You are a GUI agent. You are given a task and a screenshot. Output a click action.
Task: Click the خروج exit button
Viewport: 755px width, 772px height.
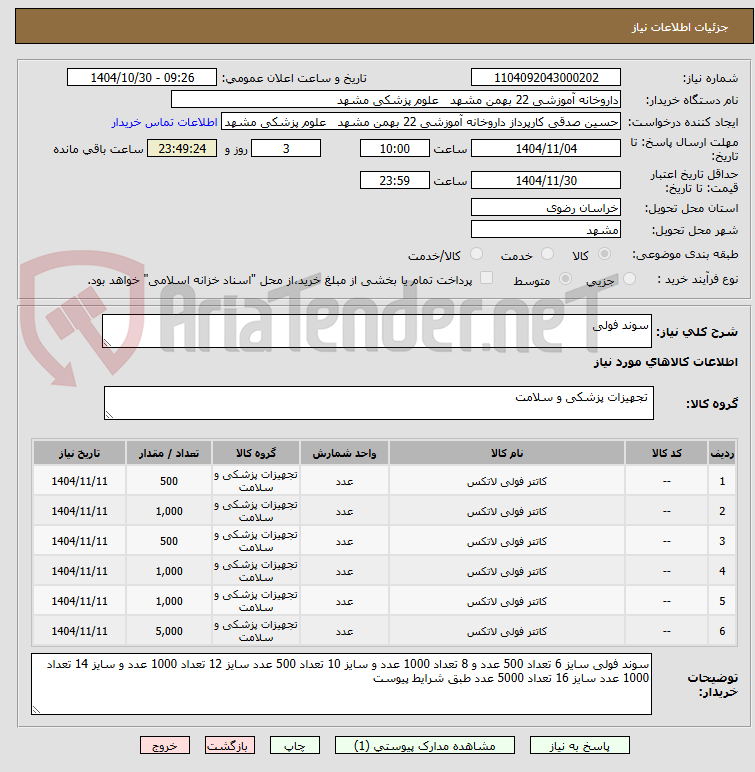tap(164, 746)
